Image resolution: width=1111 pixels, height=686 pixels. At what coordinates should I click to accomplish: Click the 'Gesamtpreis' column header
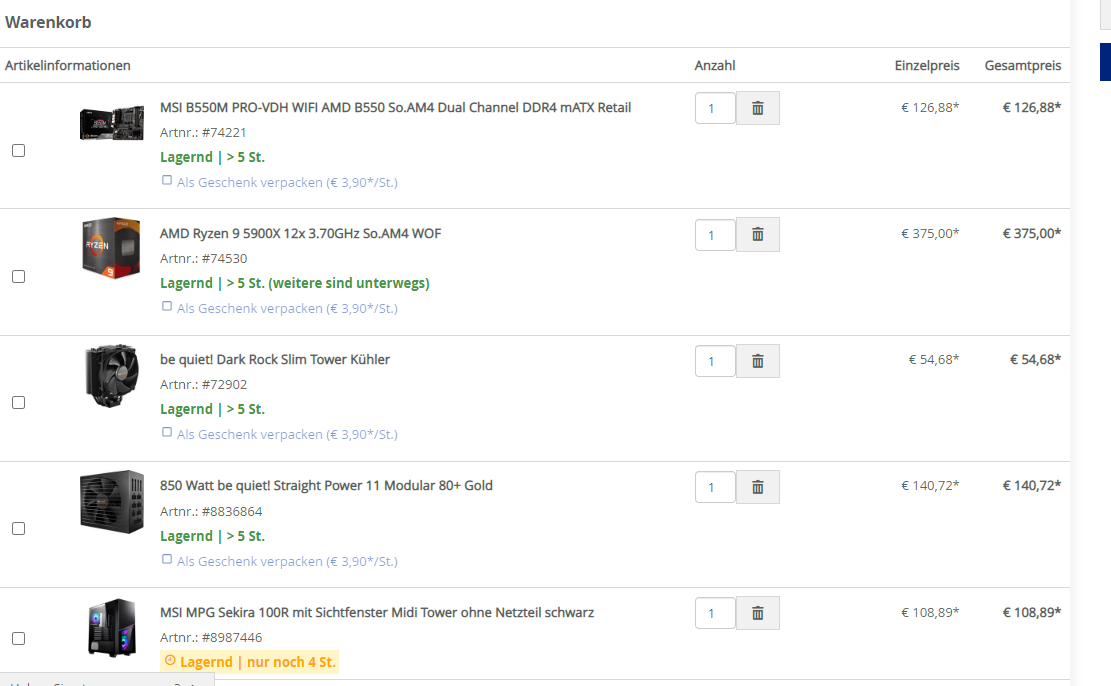click(x=1022, y=65)
